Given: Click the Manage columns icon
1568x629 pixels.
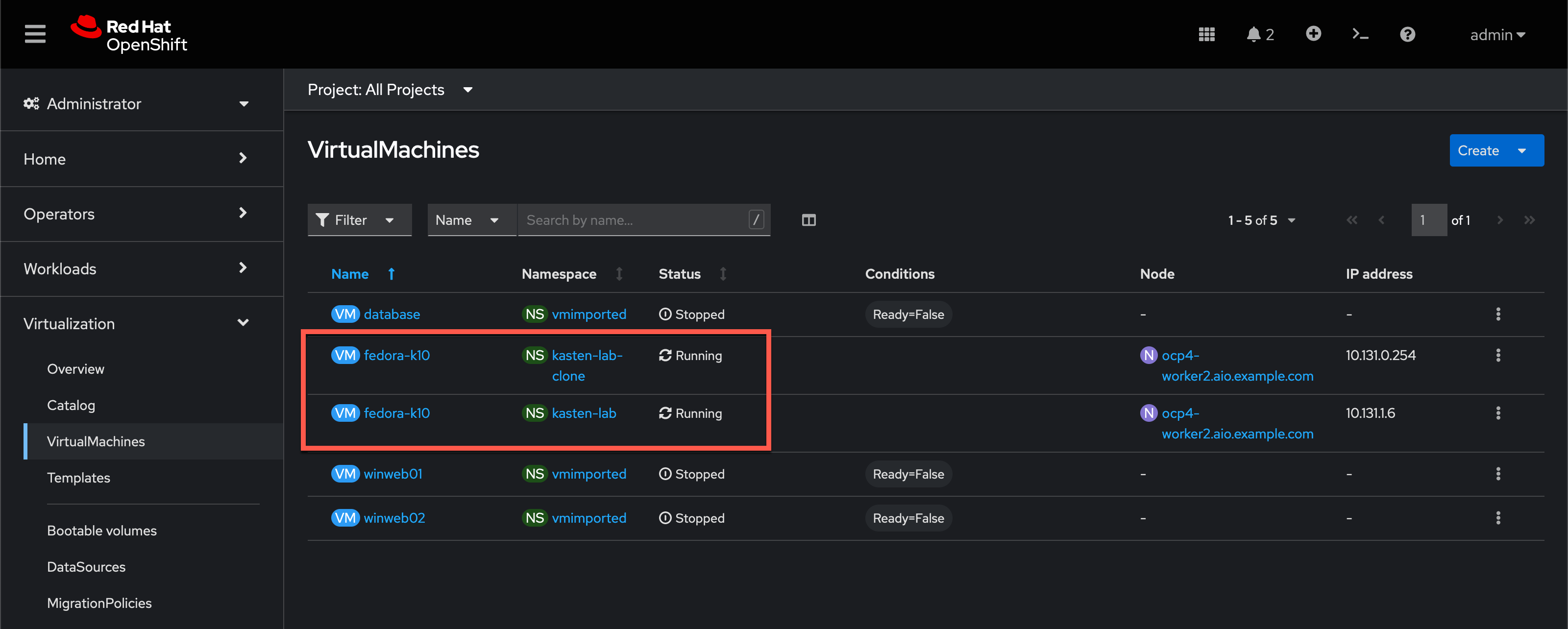Looking at the screenshot, I should [x=808, y=220].
